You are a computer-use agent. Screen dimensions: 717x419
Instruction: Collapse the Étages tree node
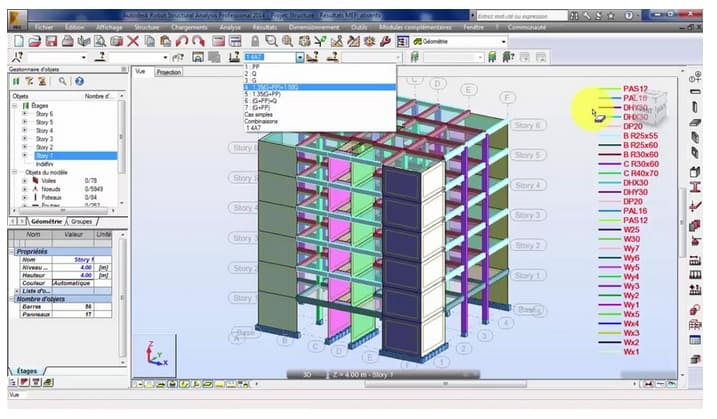point(14,105)
